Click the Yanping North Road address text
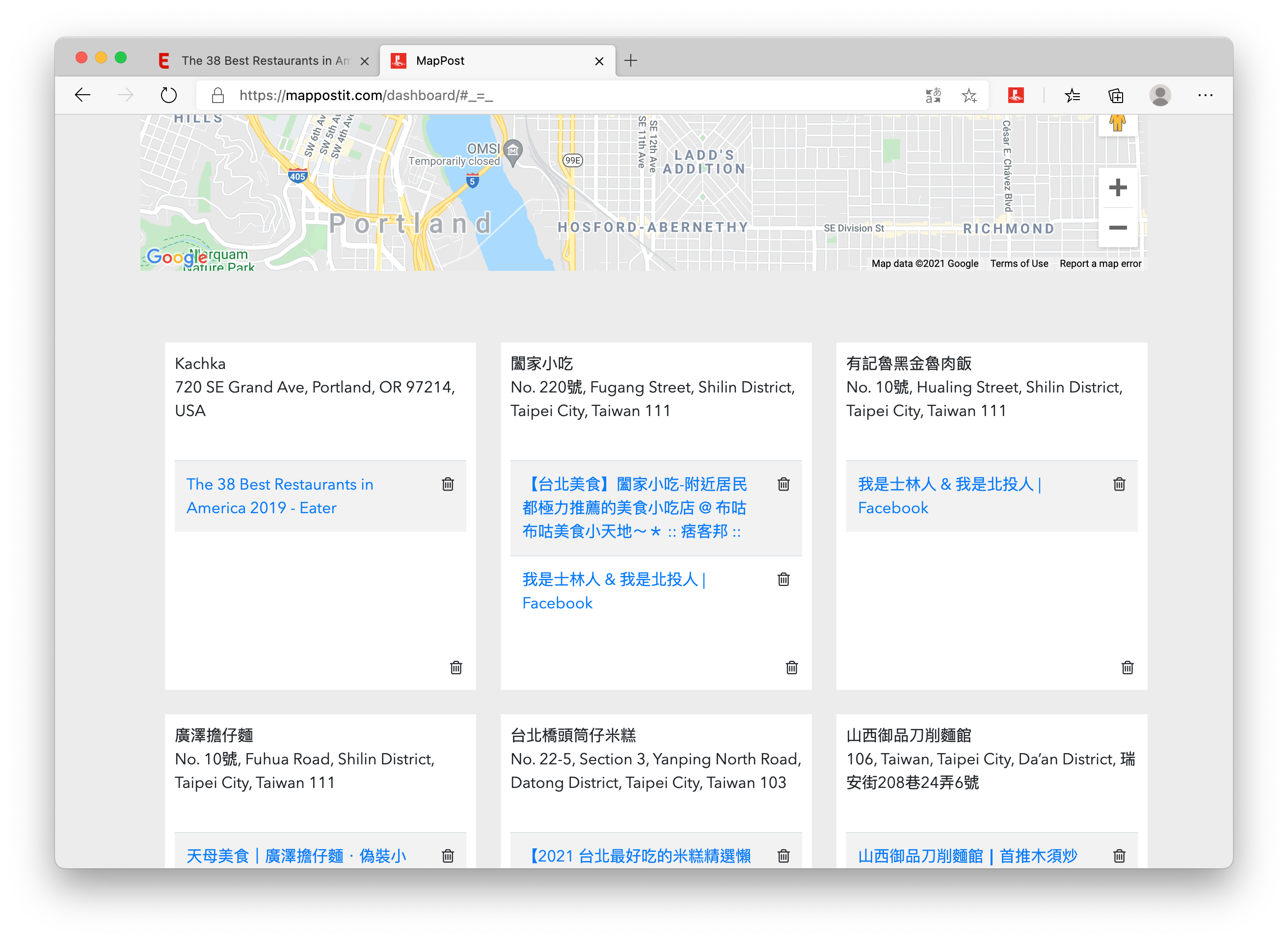This screenshot has height=941, width=1288. 656,771
